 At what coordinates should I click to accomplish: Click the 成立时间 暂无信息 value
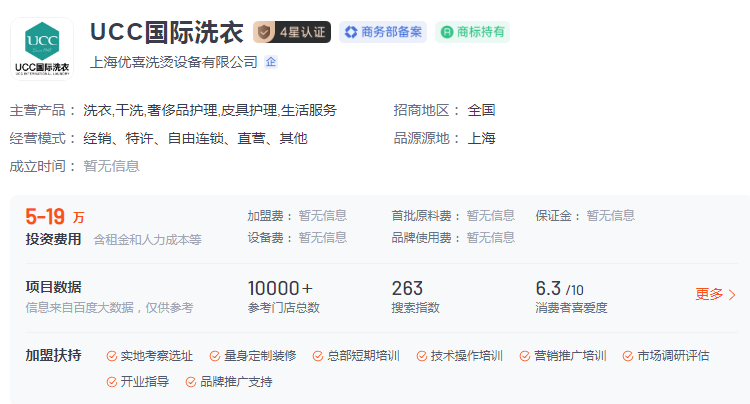click(x=111, y=166)
